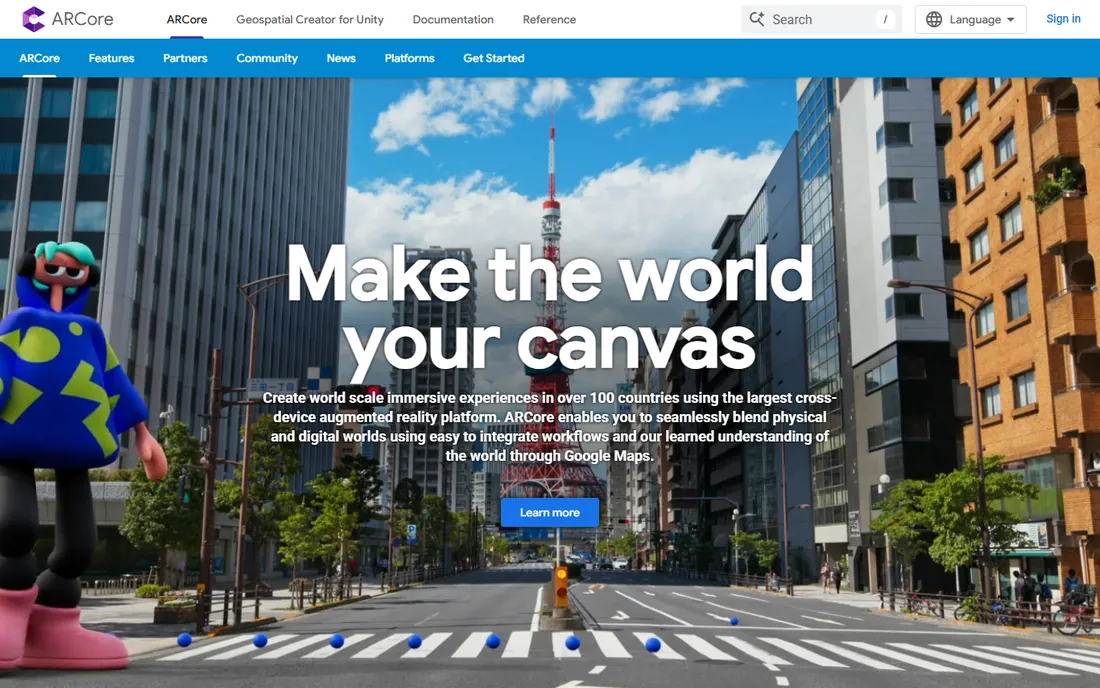Open News in the blue navigation bar

click(x=341, y=58)
